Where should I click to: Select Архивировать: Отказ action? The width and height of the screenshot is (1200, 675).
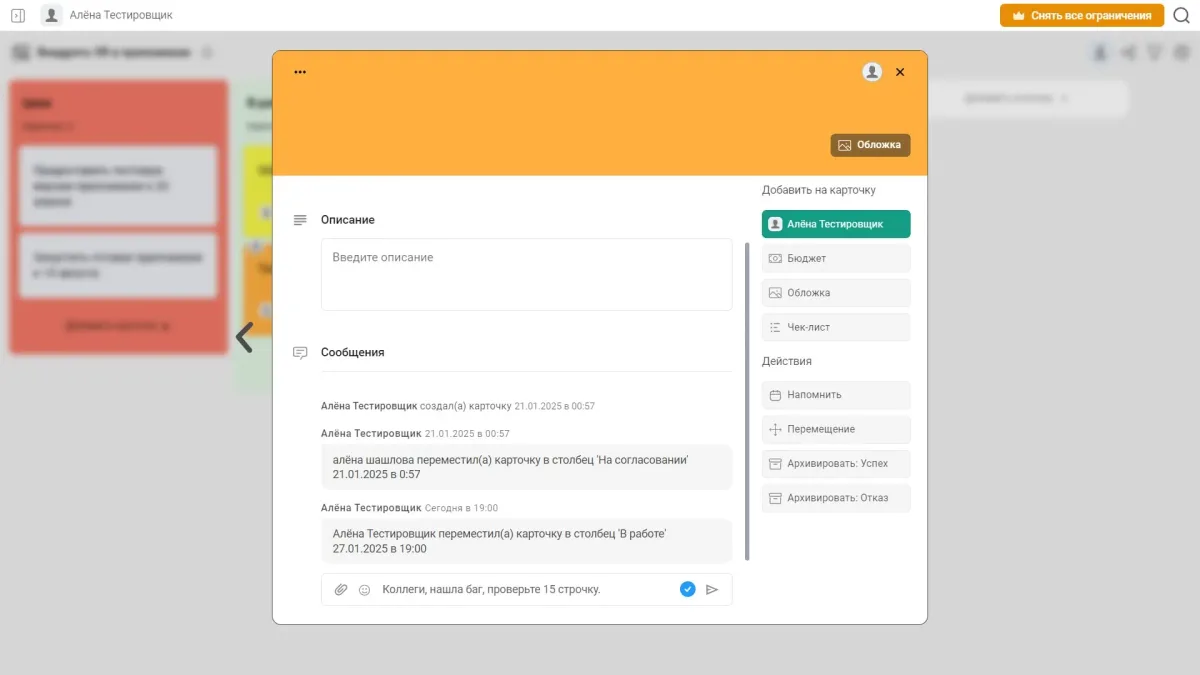click(836, 498)
